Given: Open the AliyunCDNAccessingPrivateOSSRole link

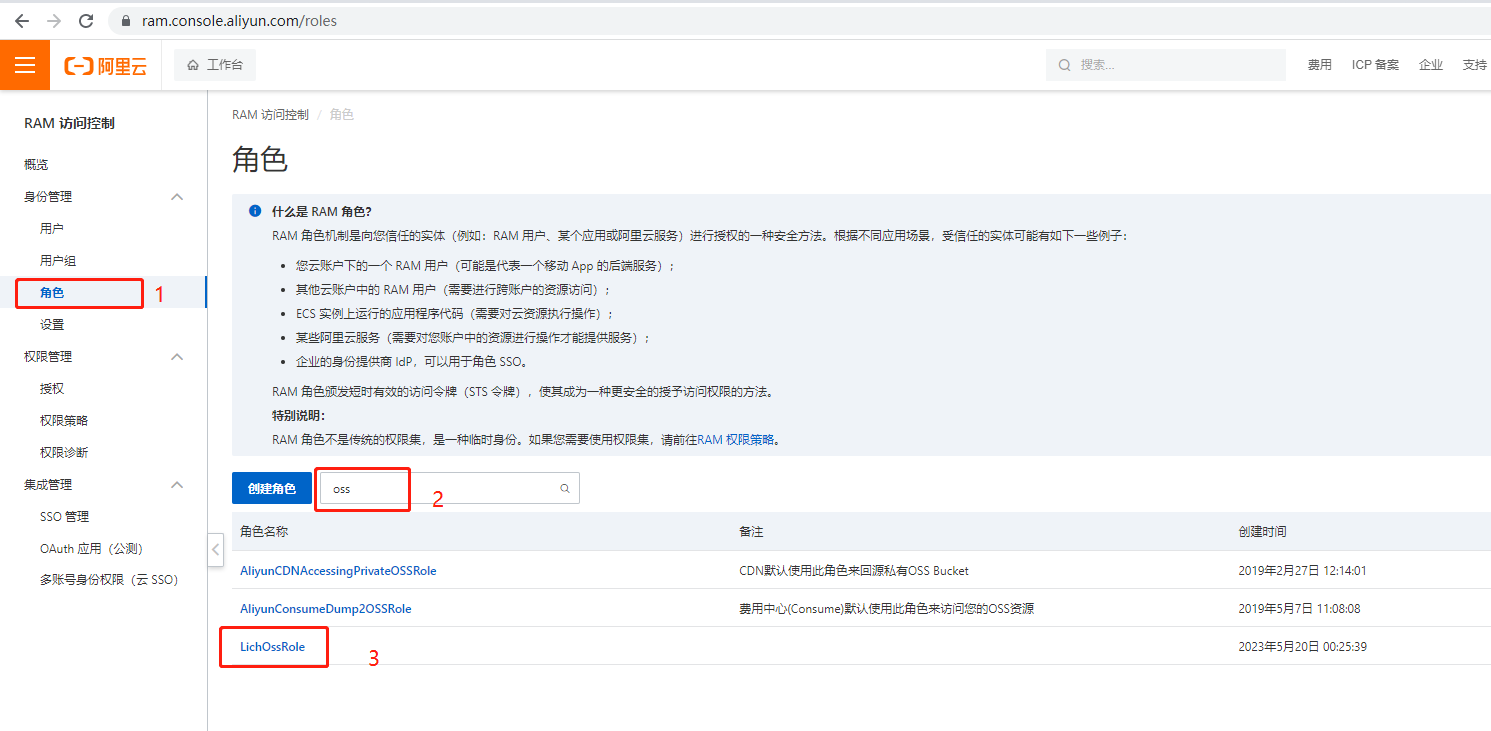Looking at the screenshot, I should 338,570.
